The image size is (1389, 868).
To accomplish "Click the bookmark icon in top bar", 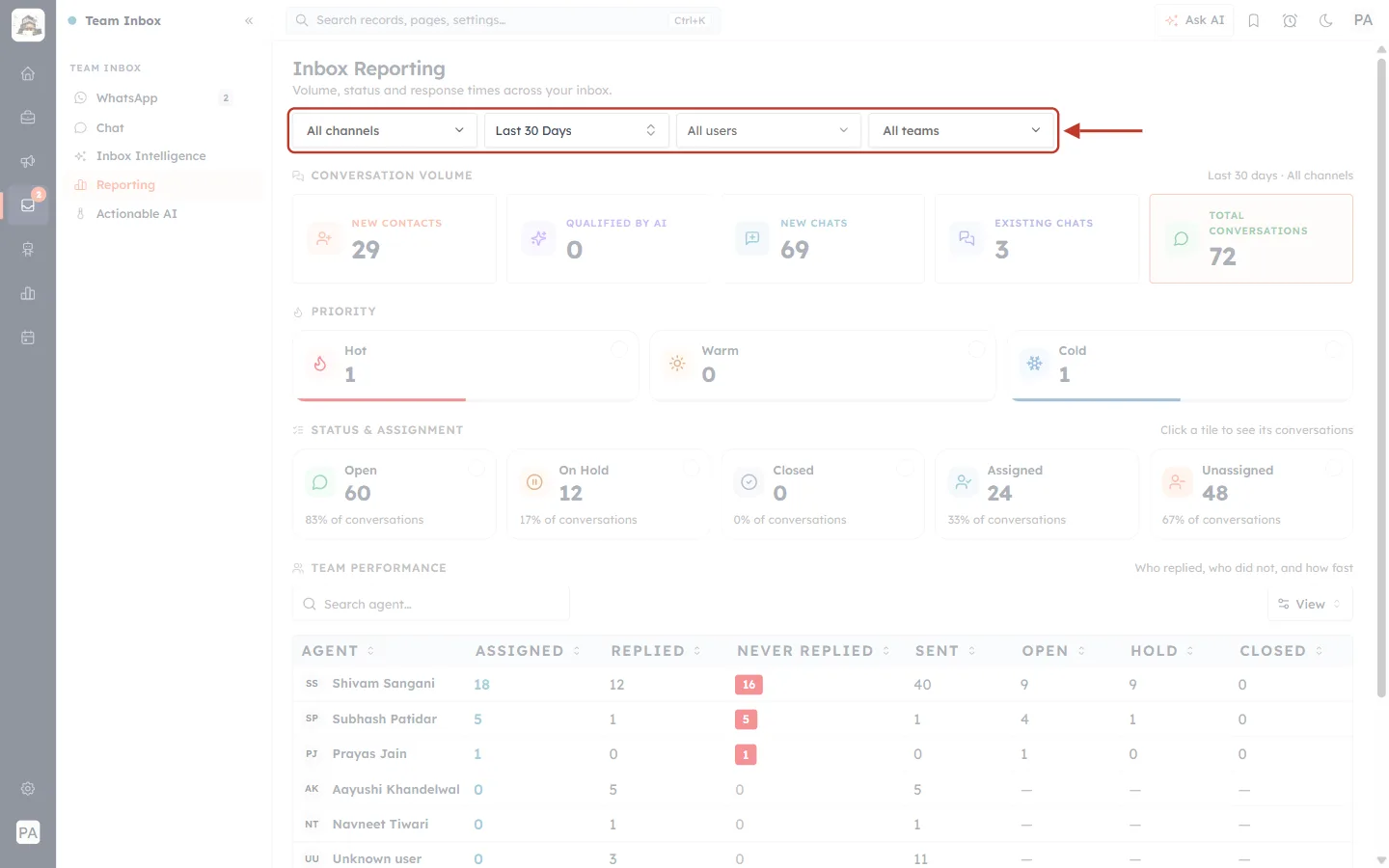I will (x=1254, y=20).
